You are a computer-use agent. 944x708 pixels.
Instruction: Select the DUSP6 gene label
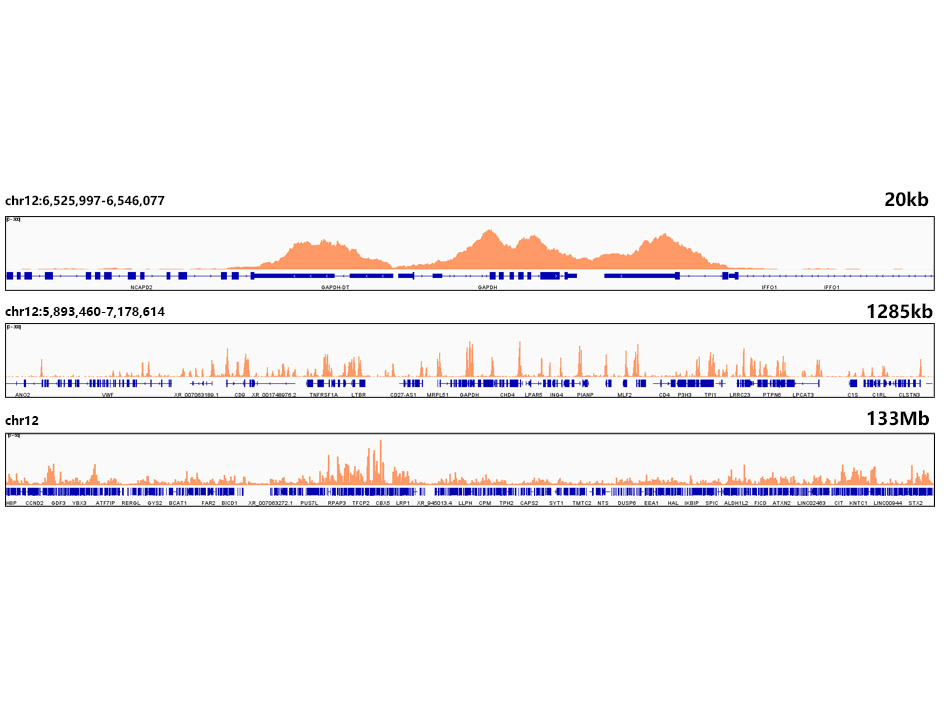[626, 503]
